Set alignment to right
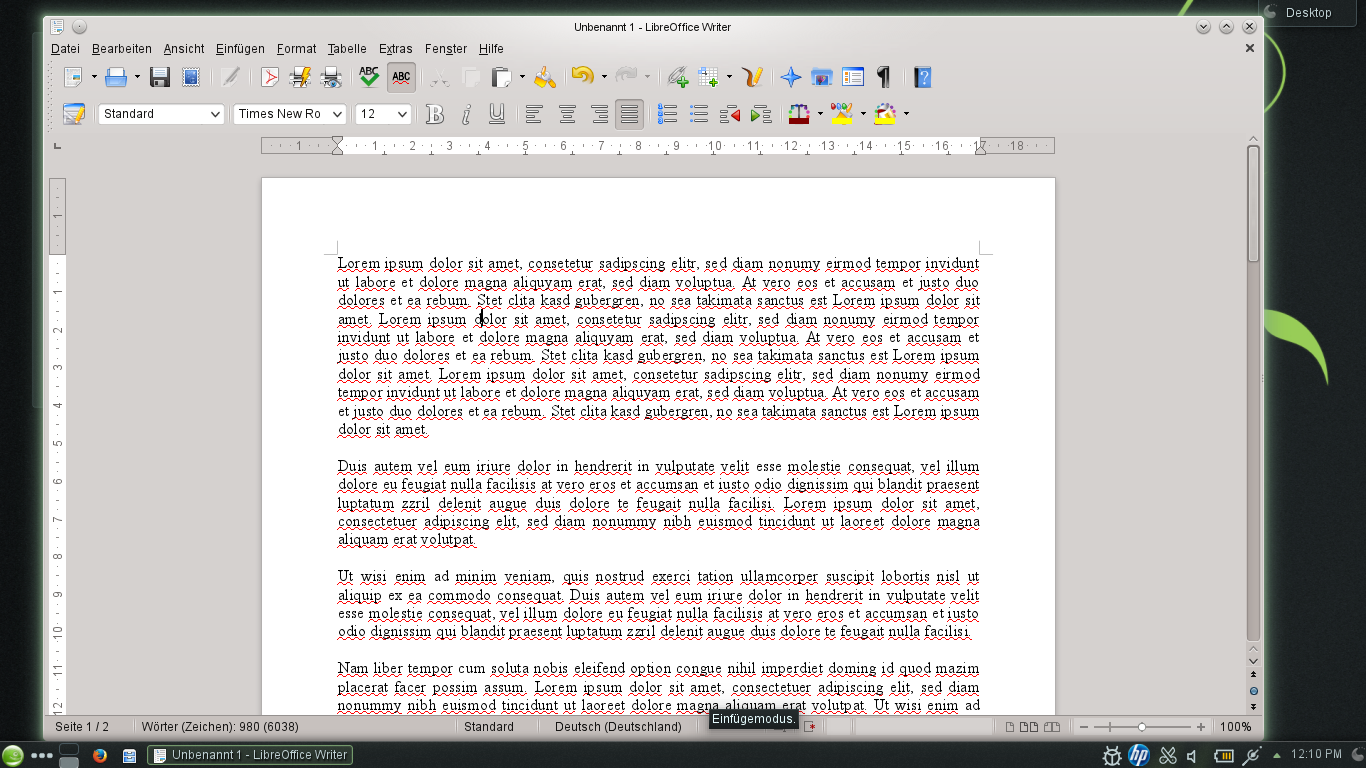The width and height of the screenshot is (1366, 768). [x=598, y=114]
